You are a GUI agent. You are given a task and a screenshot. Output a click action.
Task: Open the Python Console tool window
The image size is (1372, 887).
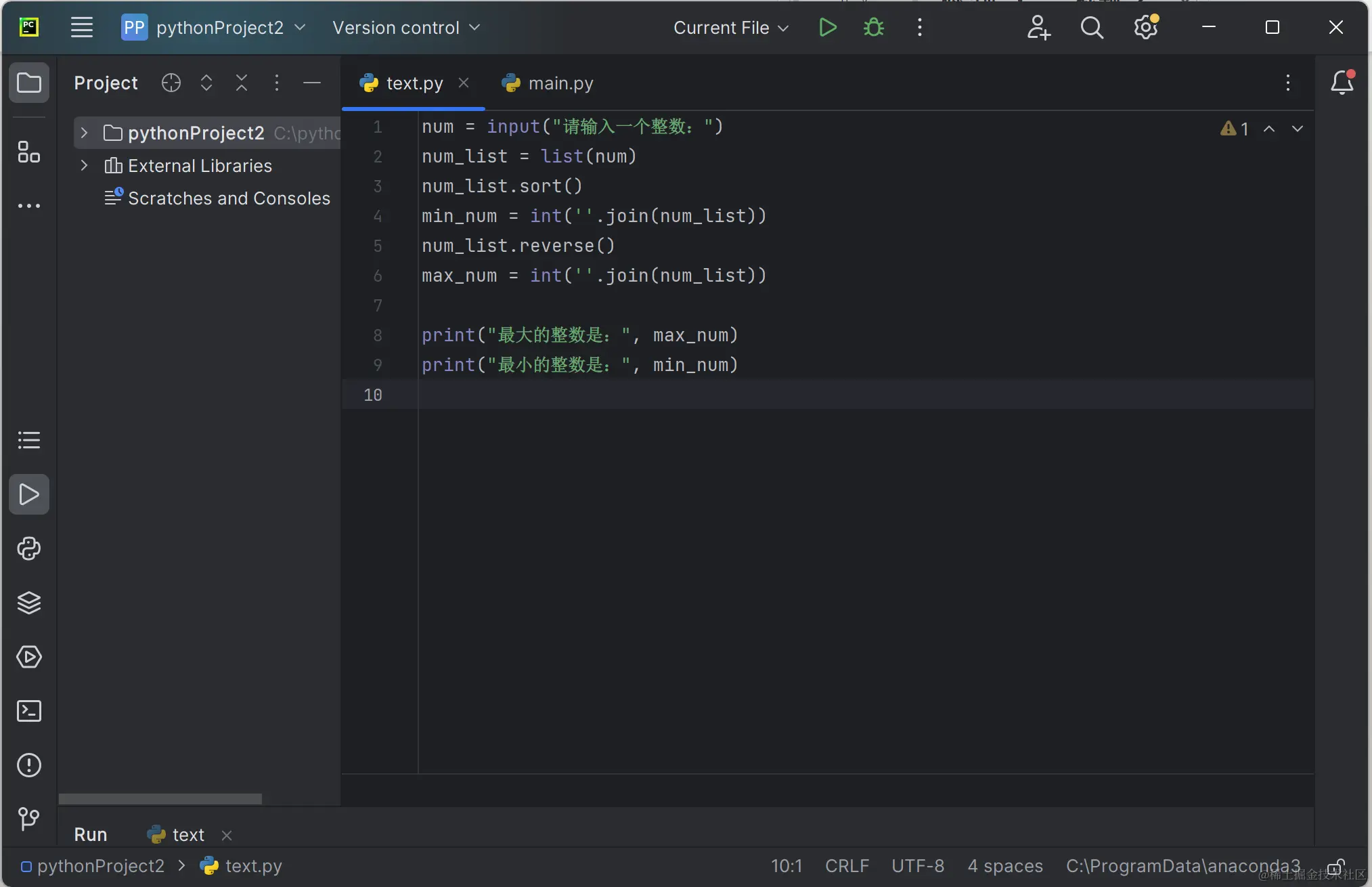[x=28, y=548]
